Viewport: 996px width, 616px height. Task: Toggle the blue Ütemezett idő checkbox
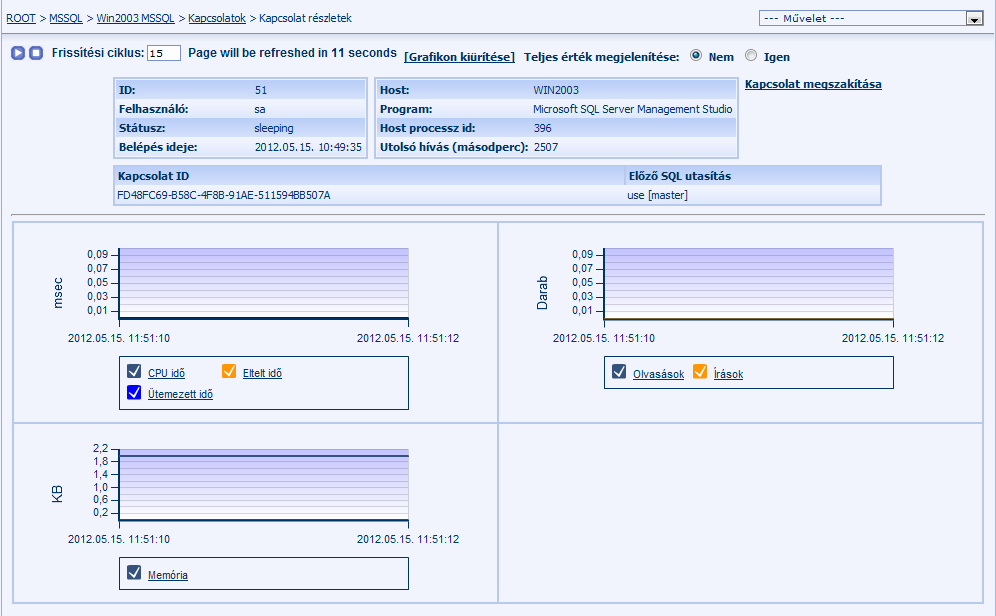pyautogui.click(x=135, y=393)
